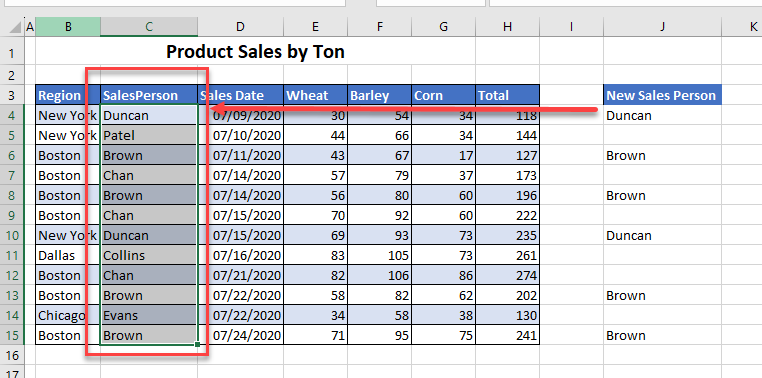Viewport: 762px width, 378px height.
Task: Select row 10 header
Action: (12, 236)
